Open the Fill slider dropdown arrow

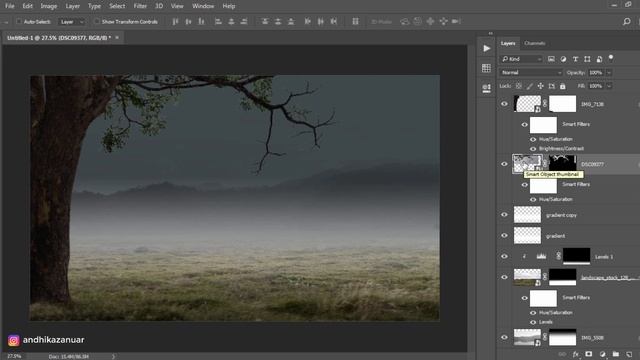point(609,86)
